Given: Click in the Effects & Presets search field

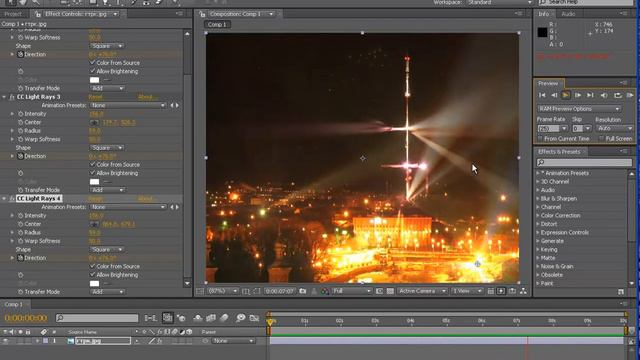Looking at the screenshot, I should coord(584,162).
